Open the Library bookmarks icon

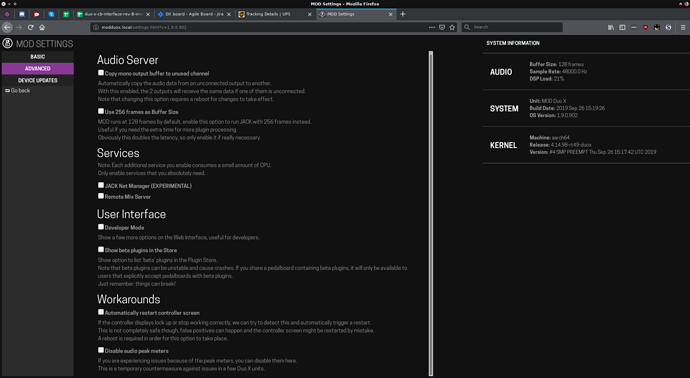click(611, 27)
